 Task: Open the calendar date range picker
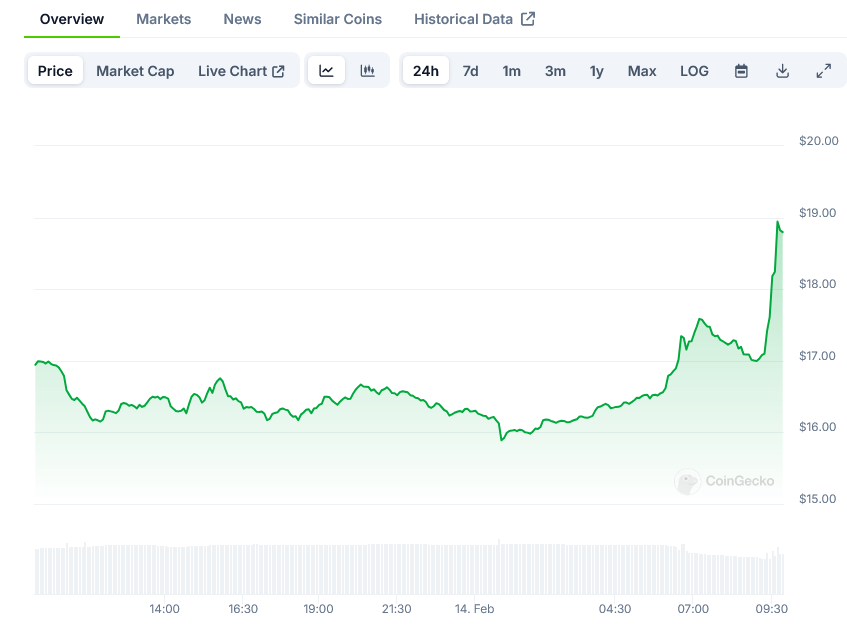pos(741,71)
